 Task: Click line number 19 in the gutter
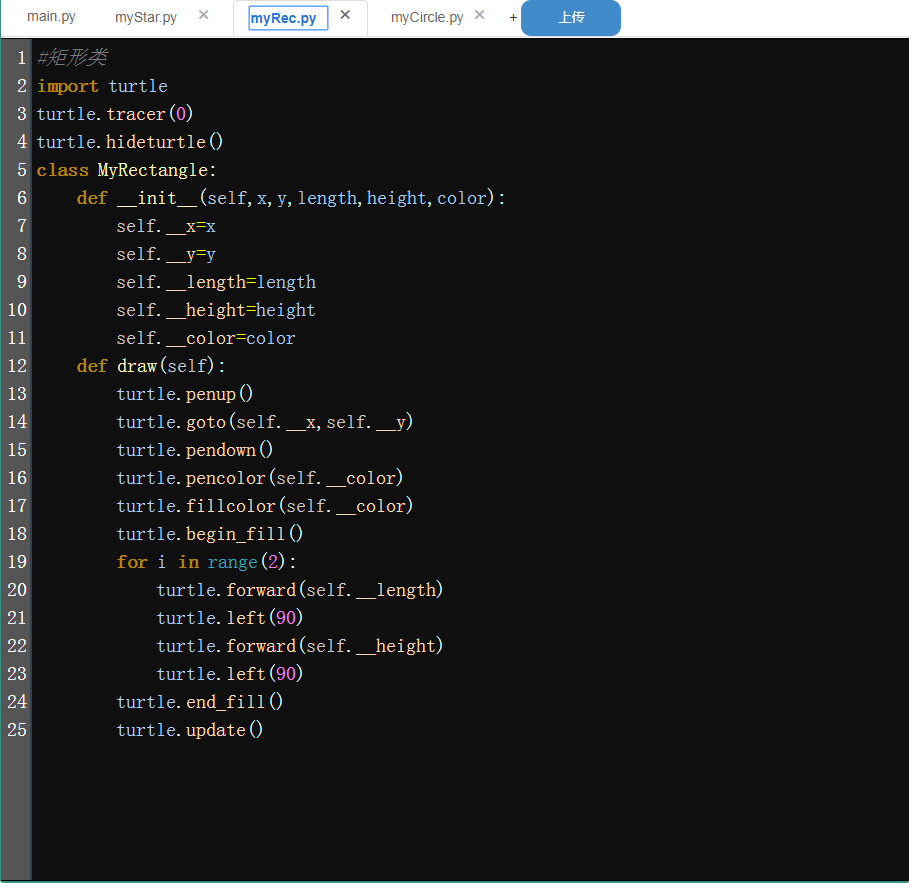coord(16,562)
